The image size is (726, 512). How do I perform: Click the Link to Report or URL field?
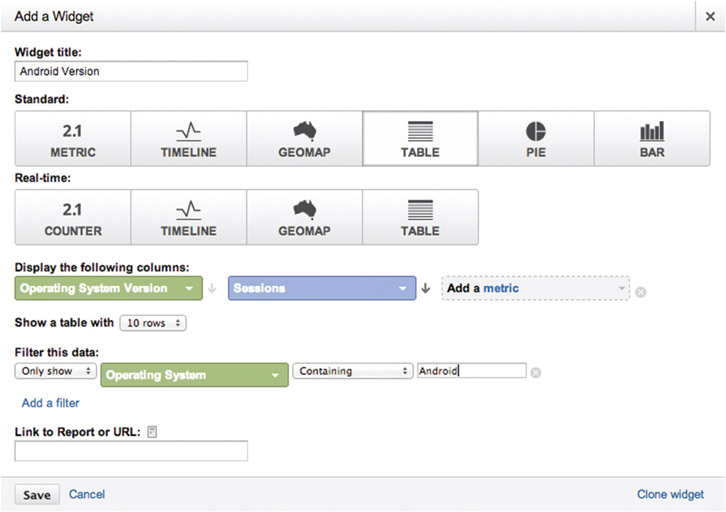(131, 451)
